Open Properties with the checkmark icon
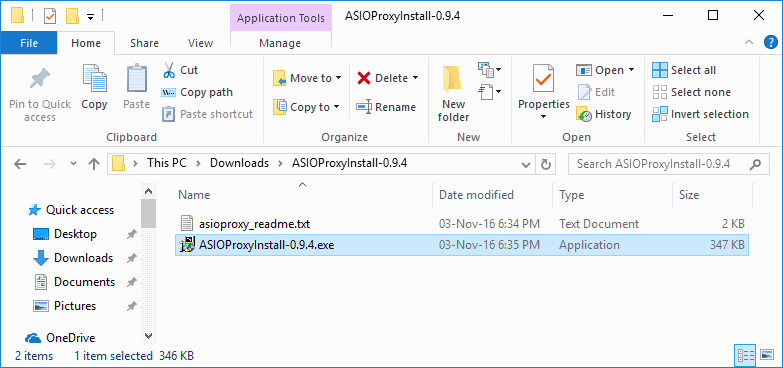The image size is (783, 368). pos(543,79)
